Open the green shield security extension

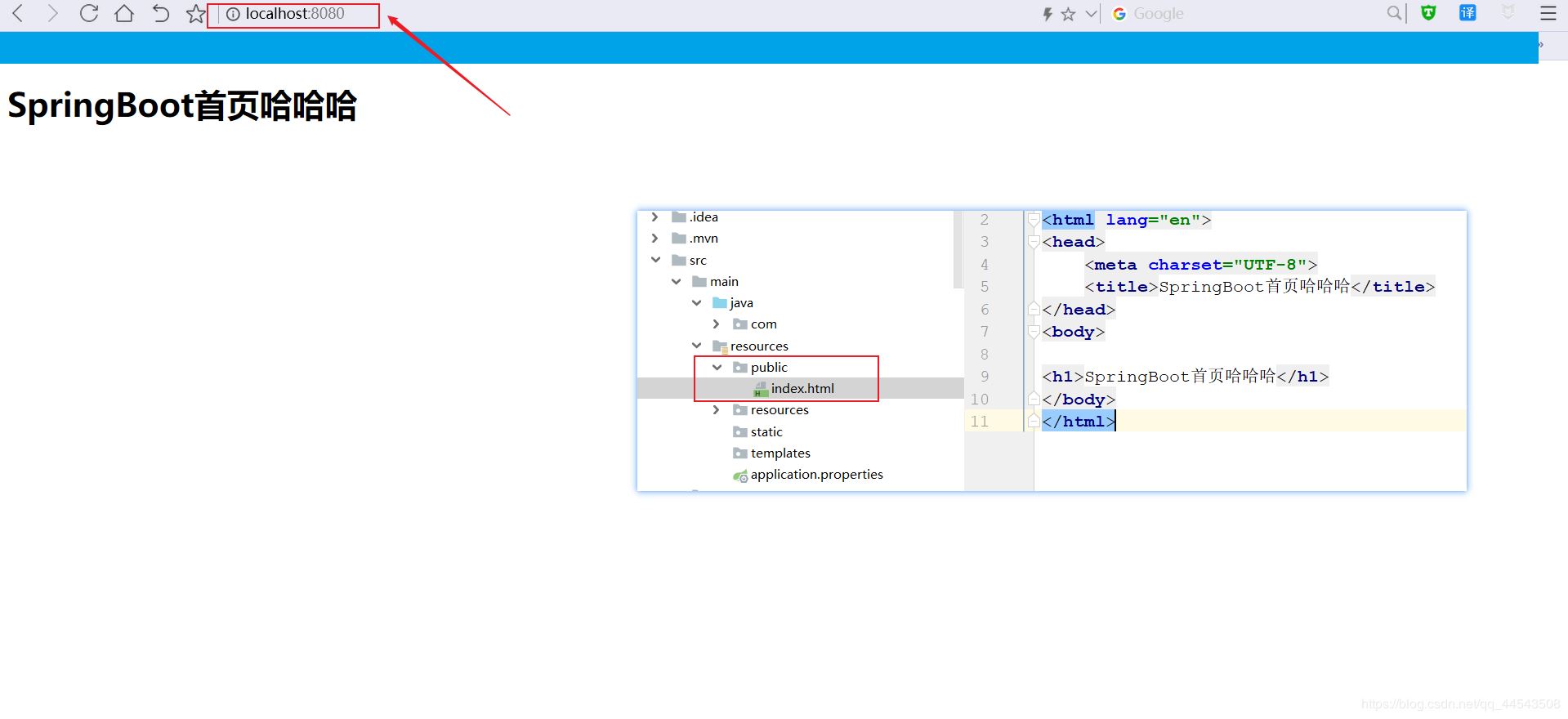[1428, 12]
